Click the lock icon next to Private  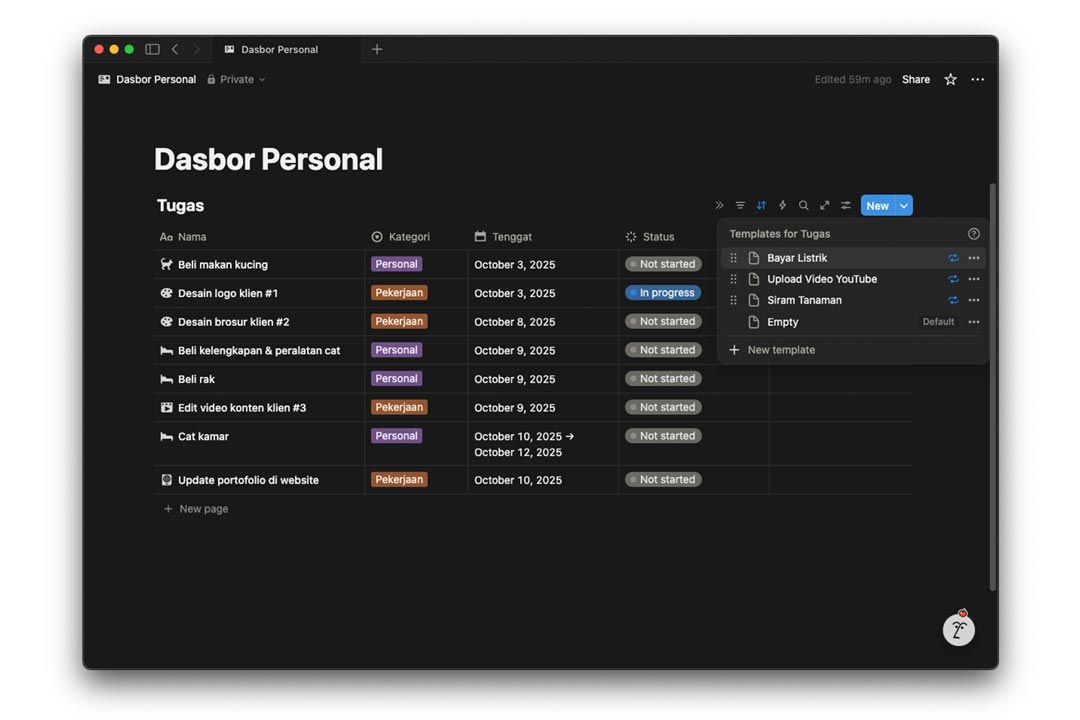tap(210, 79)
